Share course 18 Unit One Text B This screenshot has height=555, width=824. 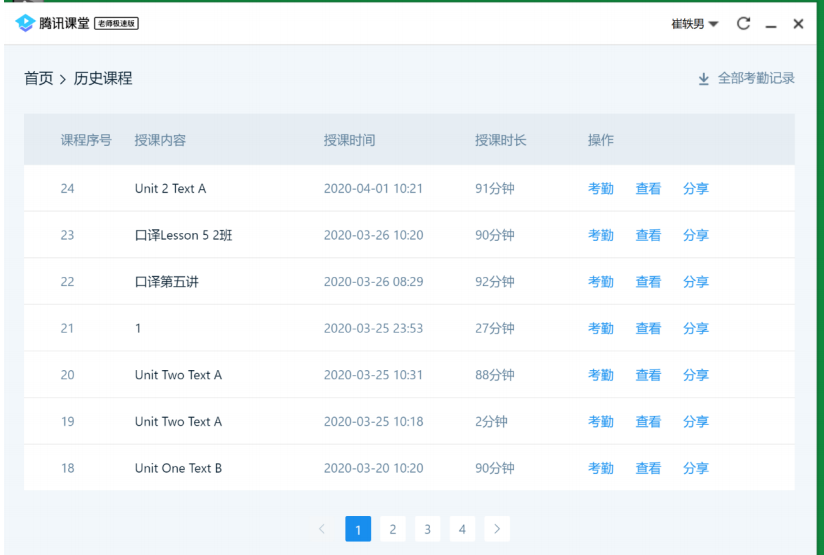(x=695, y=468)
